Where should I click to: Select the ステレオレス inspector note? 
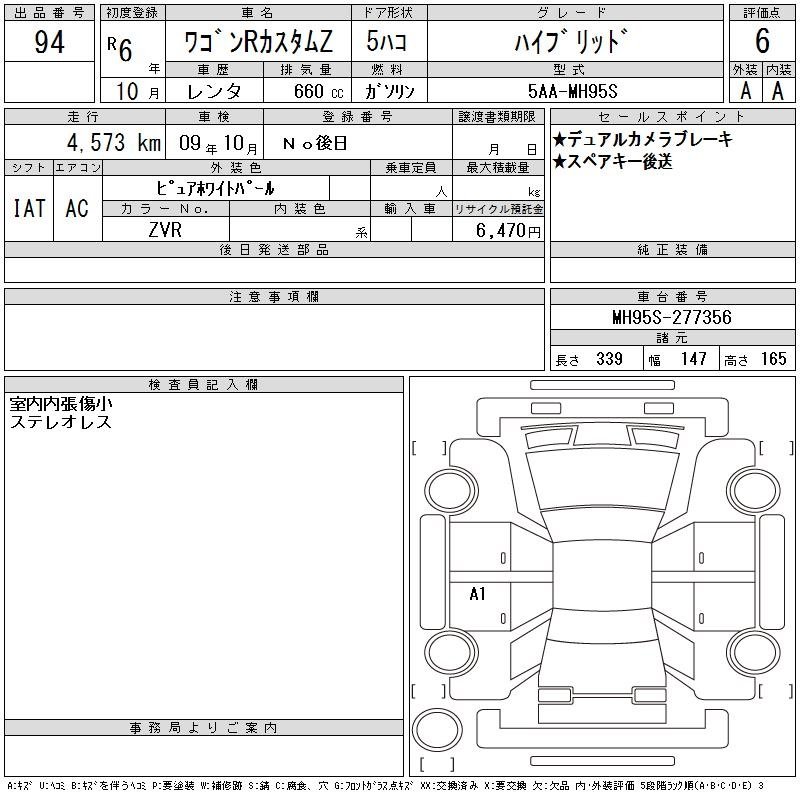(x=60, y=422)
